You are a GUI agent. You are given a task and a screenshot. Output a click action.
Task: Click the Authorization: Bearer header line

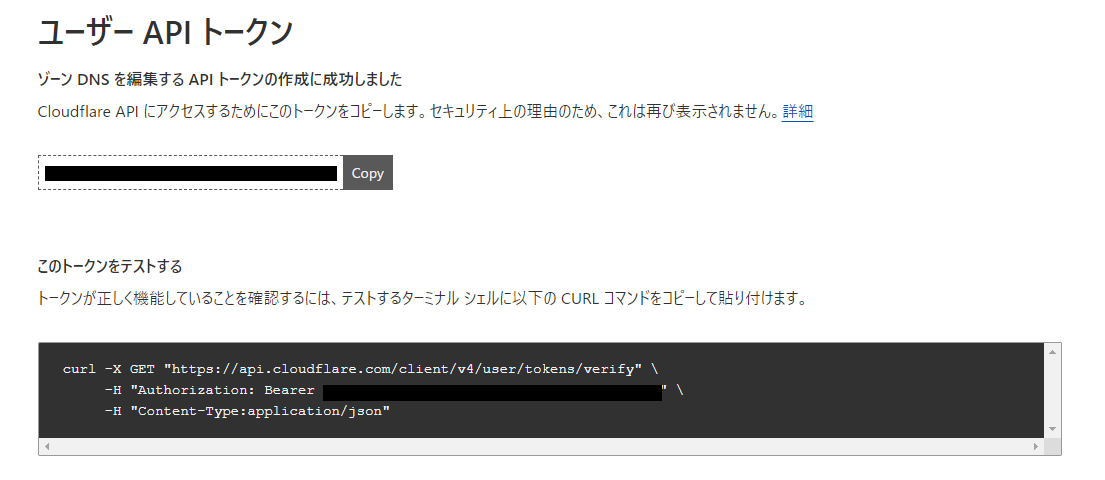tap(394, 390)
